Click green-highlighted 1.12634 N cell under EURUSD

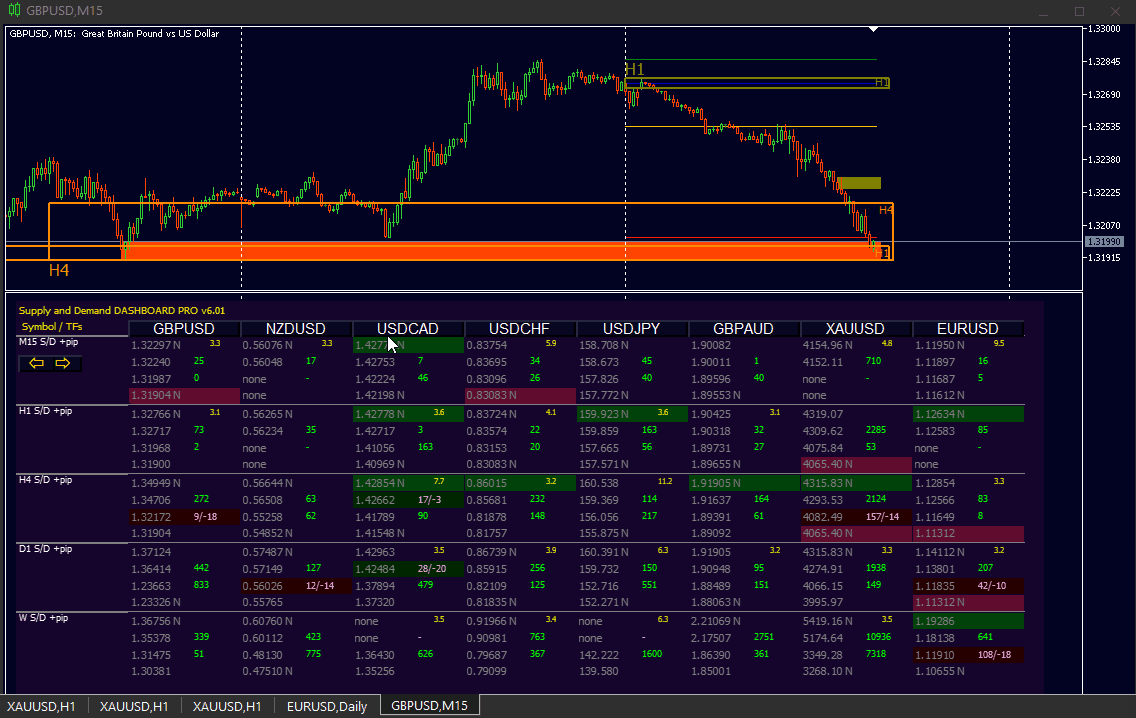(x=968, y=414)
